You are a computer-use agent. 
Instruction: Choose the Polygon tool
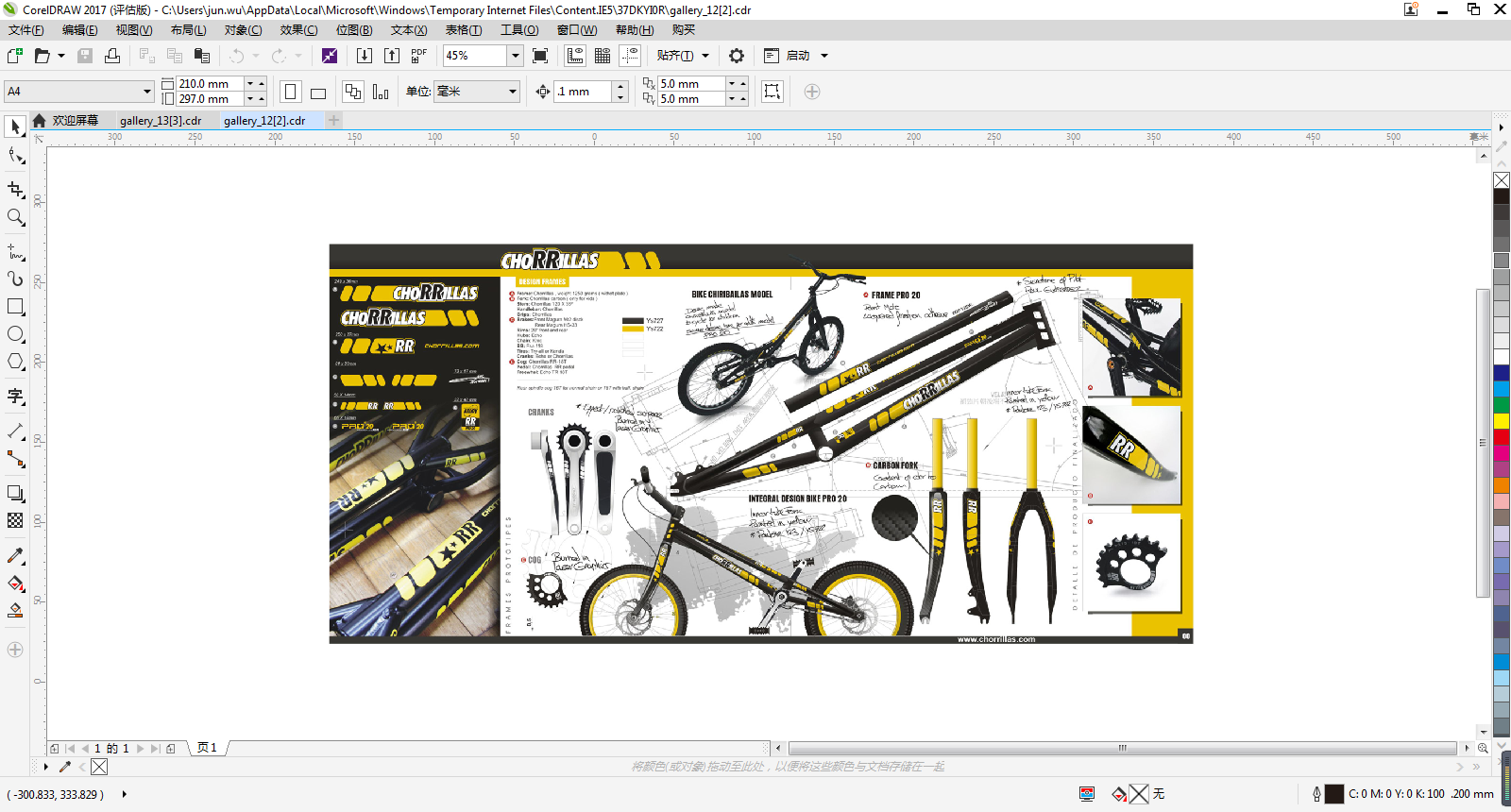(15, 362)
